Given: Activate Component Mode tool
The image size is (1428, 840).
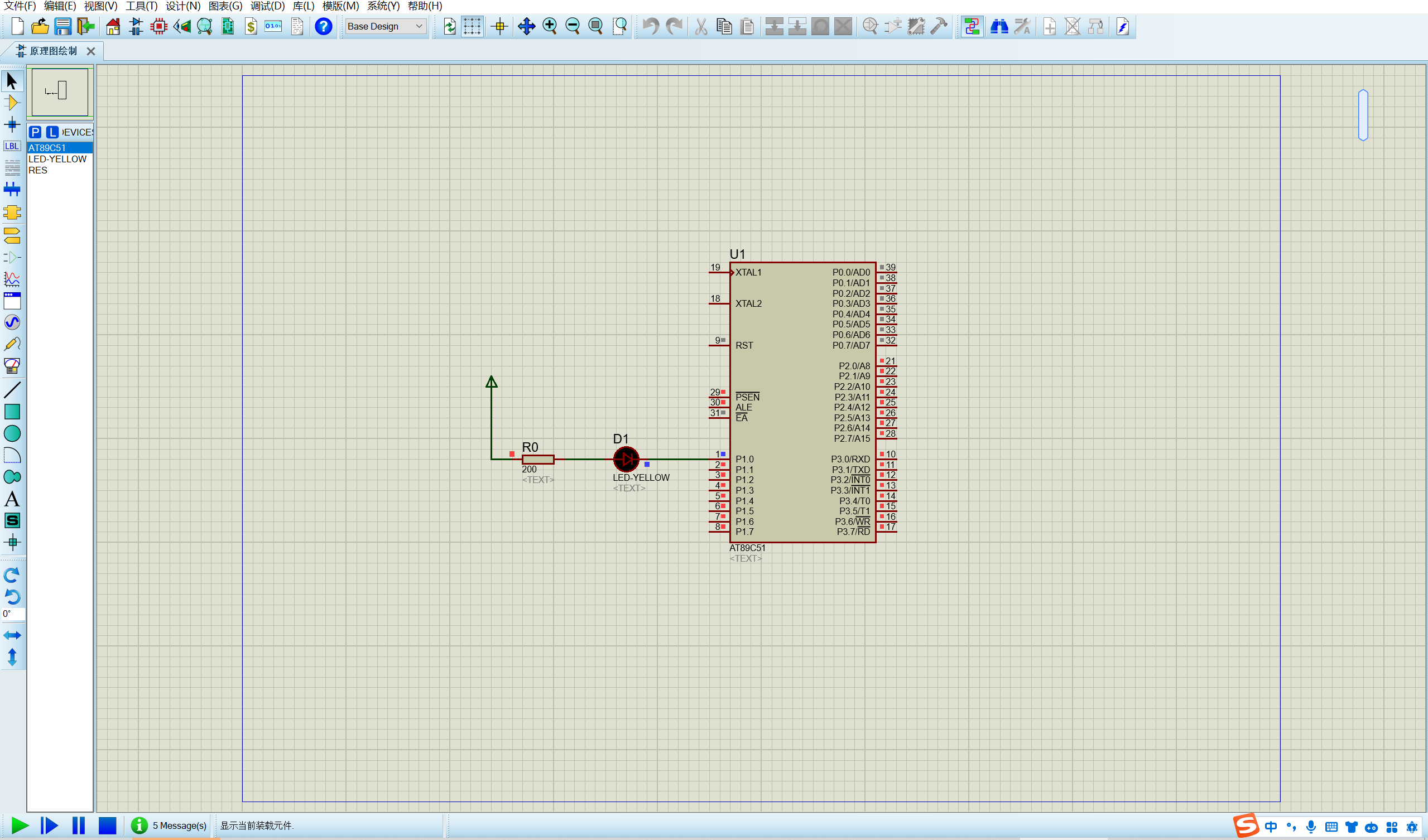Looking at the screenshot, I should 12,103.
